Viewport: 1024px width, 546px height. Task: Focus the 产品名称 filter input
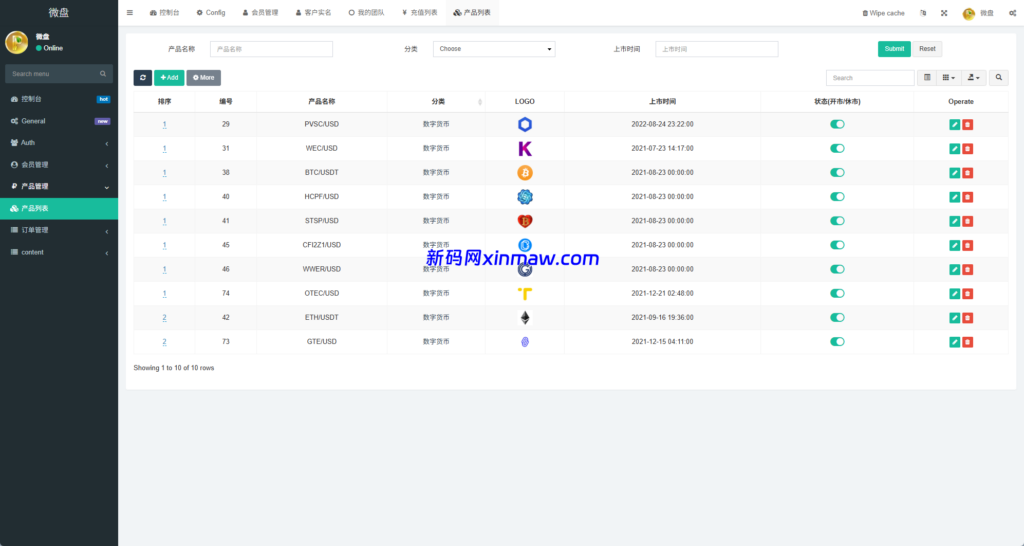click(x=271, y=49)
